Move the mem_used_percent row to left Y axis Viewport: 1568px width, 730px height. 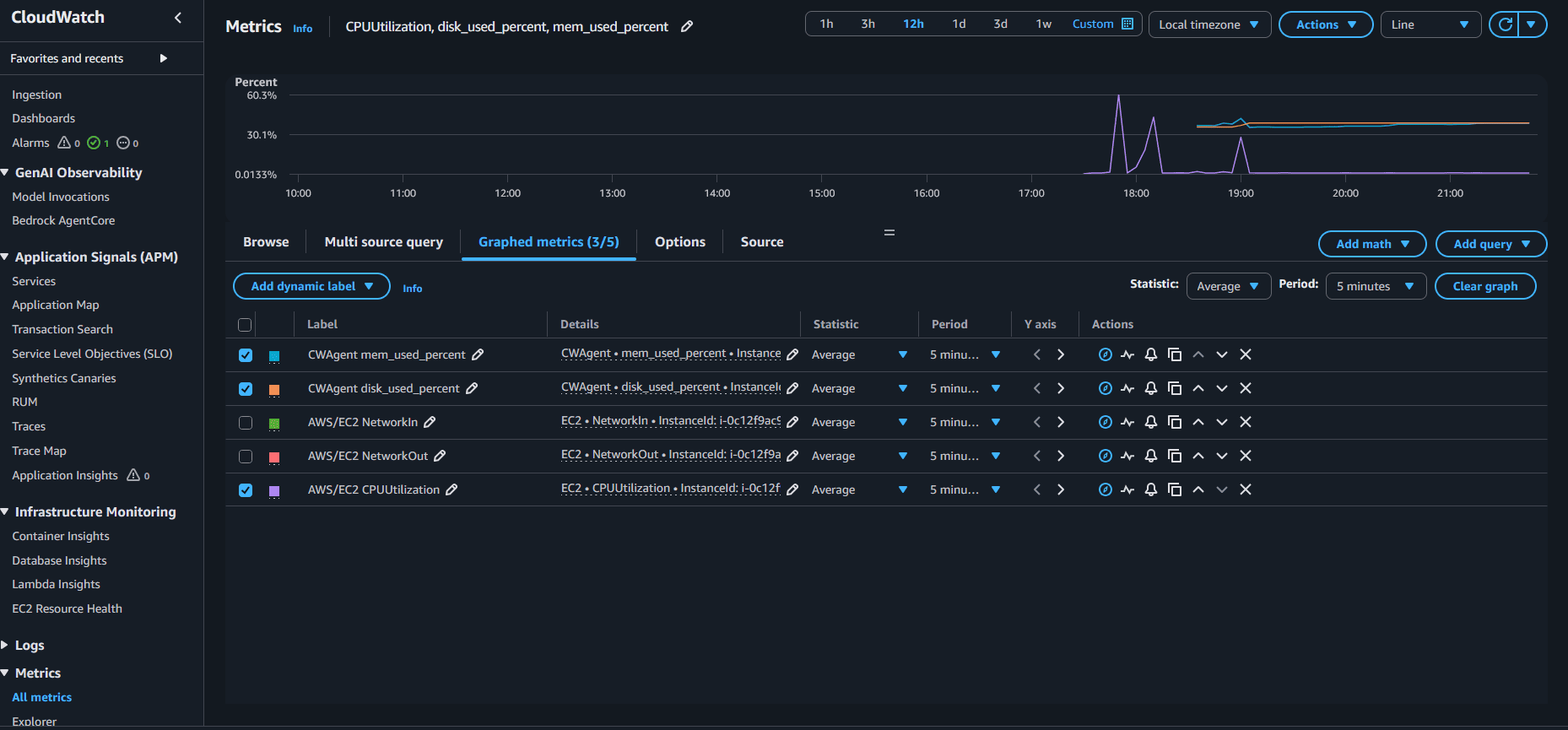tap(1037, 354)
